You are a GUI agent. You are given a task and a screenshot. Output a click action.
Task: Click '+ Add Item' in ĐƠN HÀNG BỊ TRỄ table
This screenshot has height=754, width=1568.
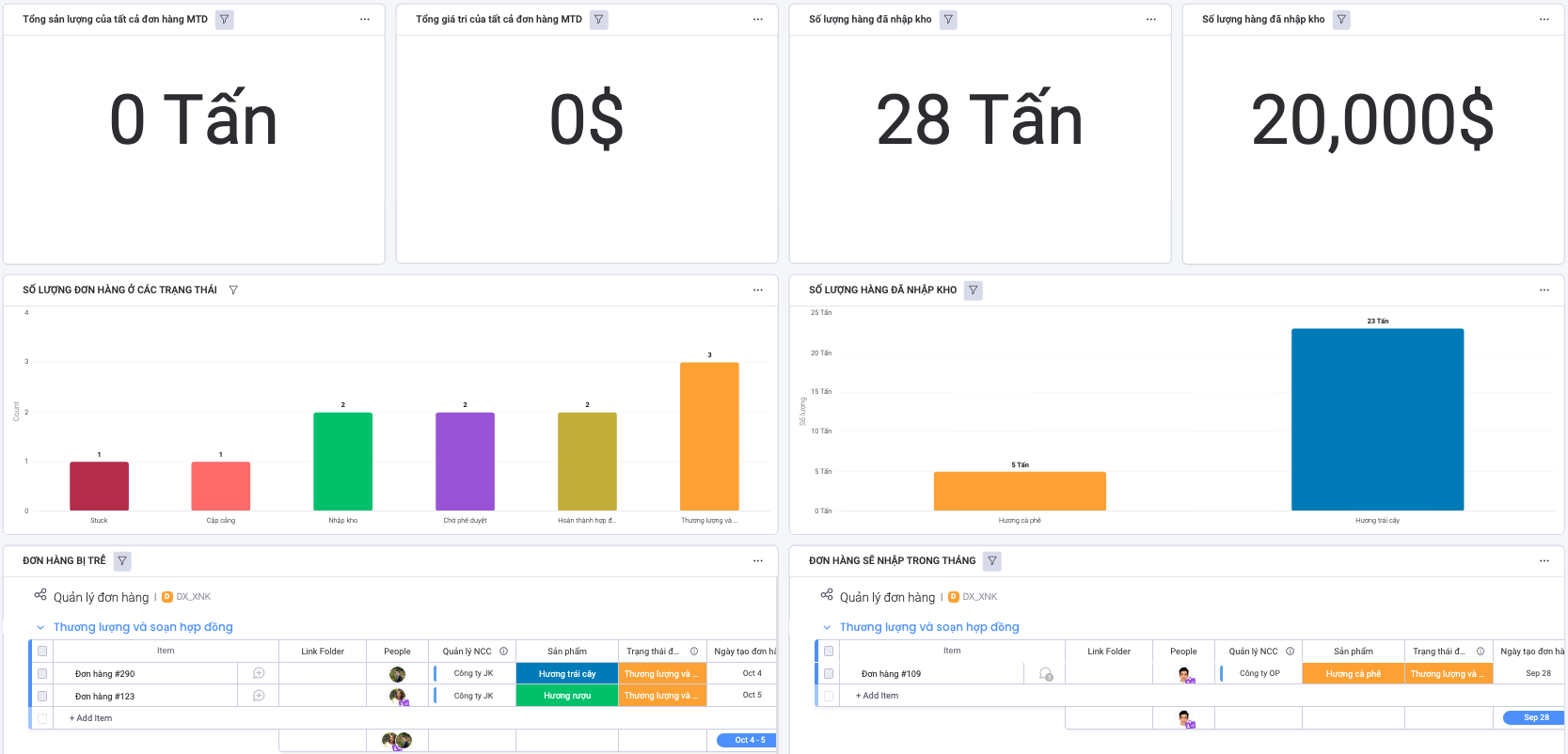click(90, 718)
